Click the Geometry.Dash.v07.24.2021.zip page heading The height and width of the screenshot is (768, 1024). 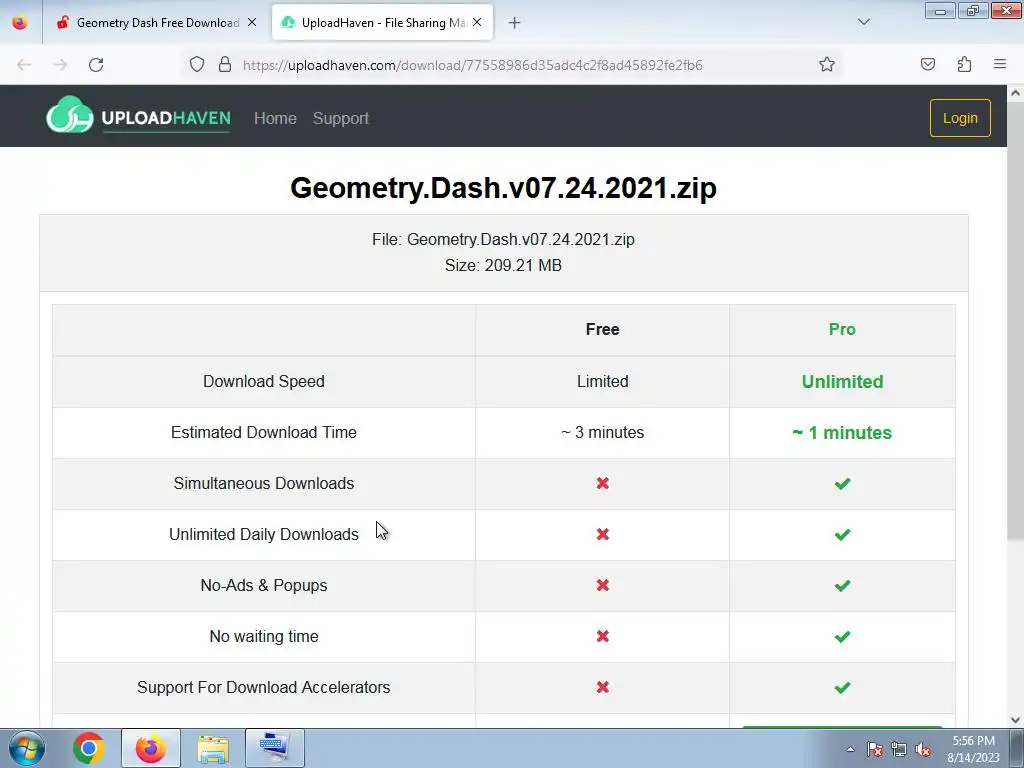504,188
